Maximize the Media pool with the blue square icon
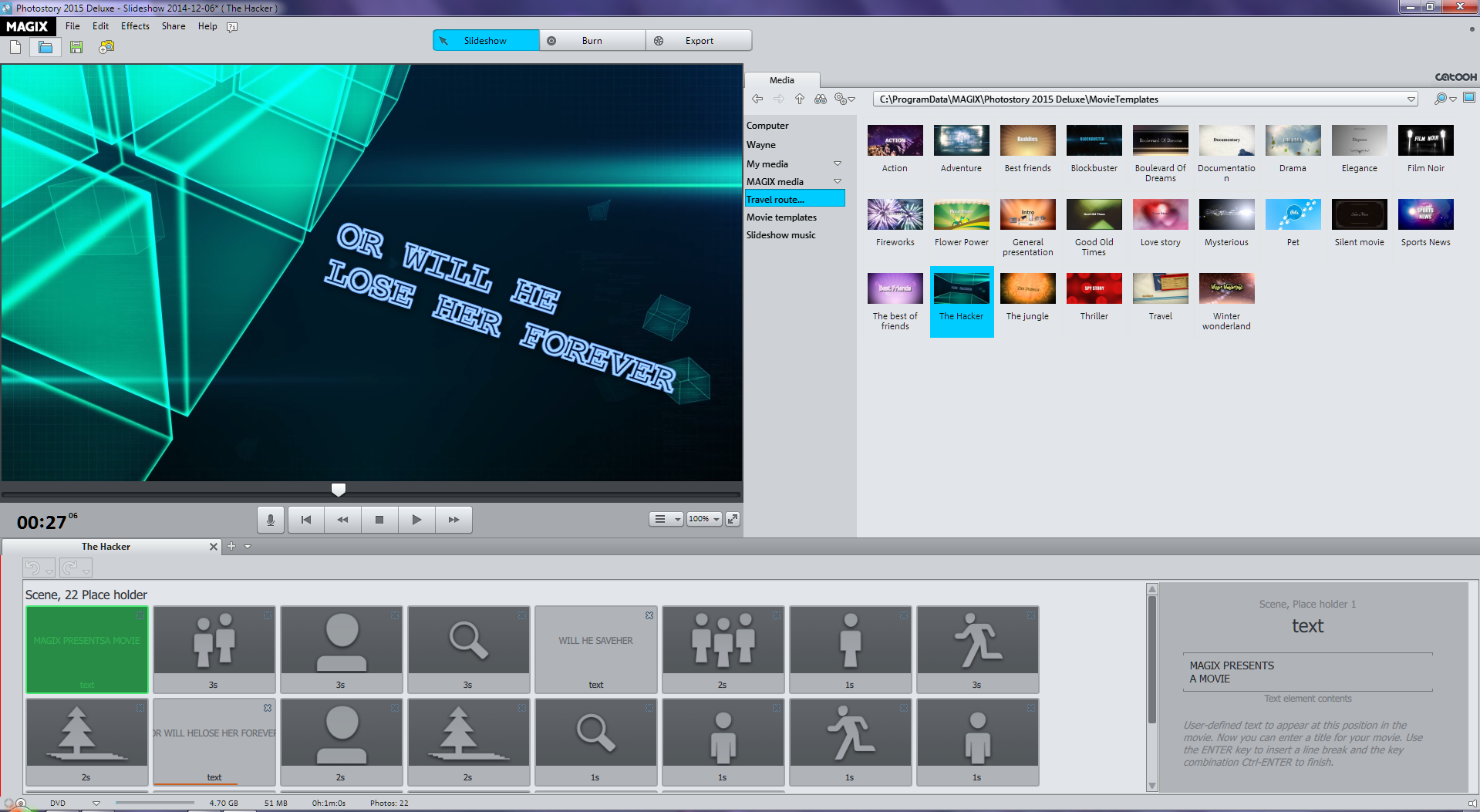Viewport: 1480px width, 812px height. 1469,98
